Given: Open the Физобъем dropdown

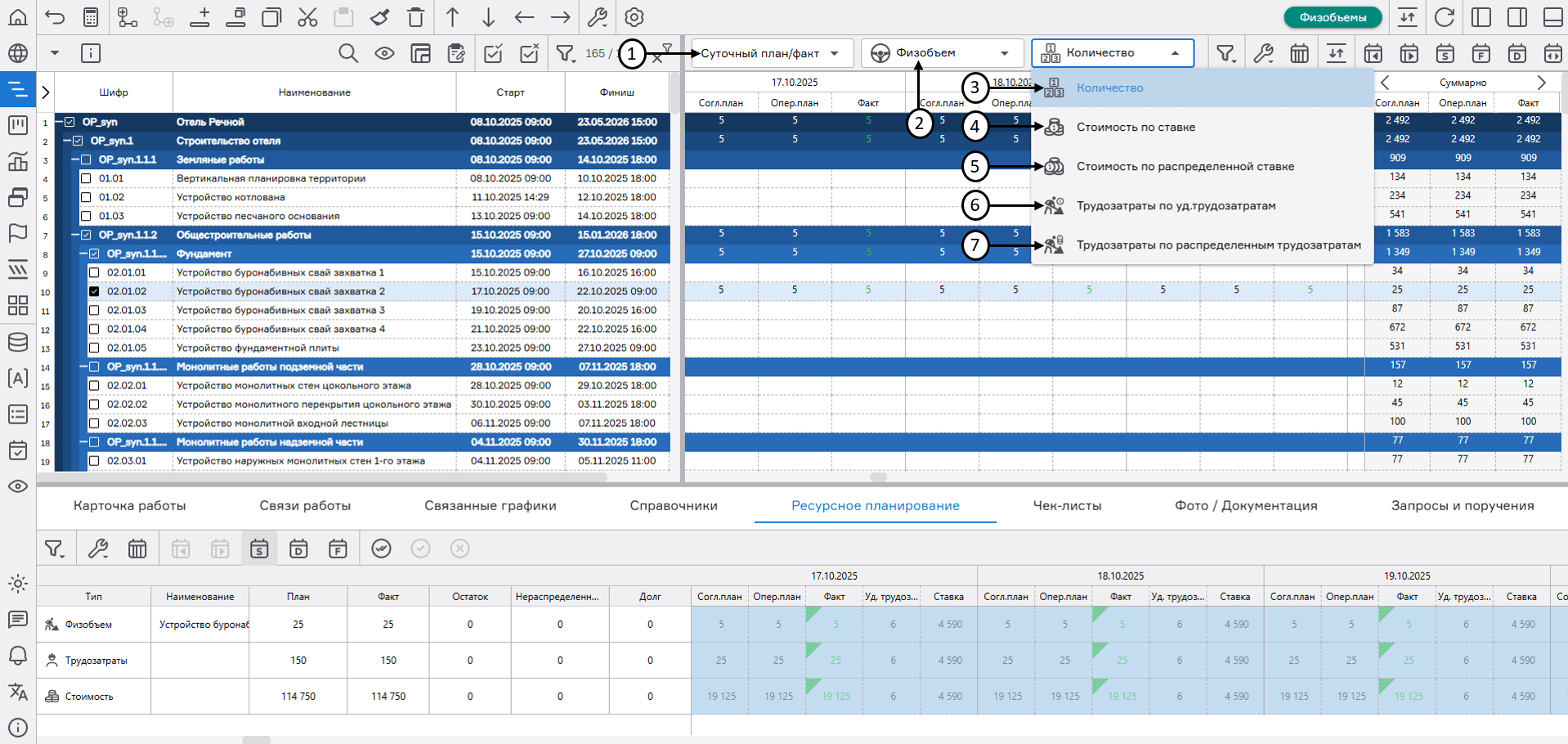Looking at the screenshot, I should click(941, 53).
